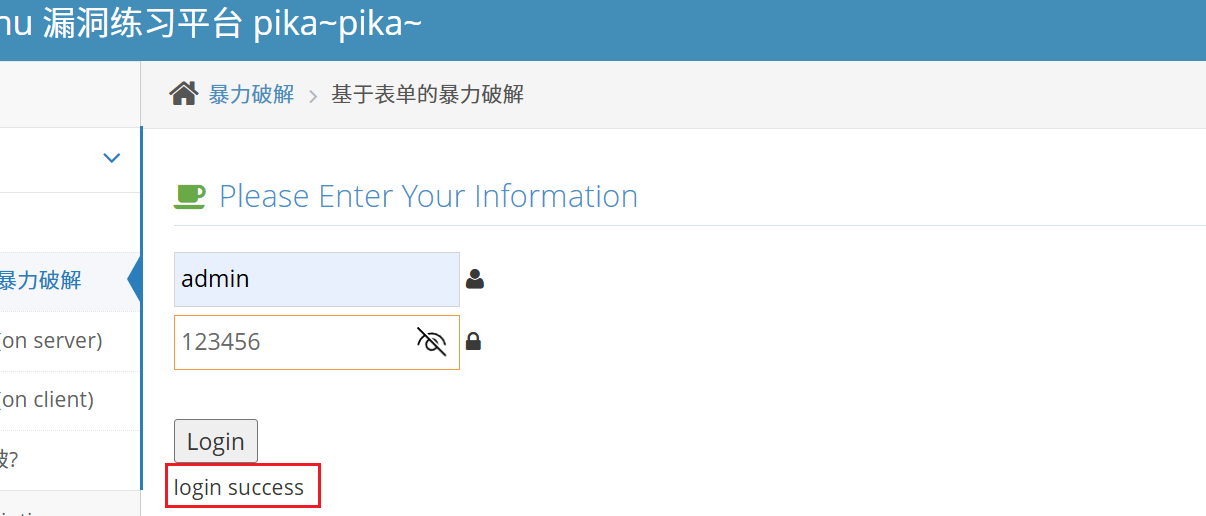Open the "(on client)" sidebar entry
Screen dimensions: 1206x516
[47, 400]
